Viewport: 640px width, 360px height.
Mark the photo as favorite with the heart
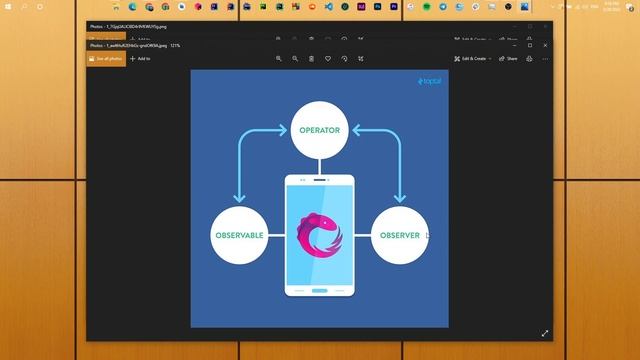[x=328, y=59]
